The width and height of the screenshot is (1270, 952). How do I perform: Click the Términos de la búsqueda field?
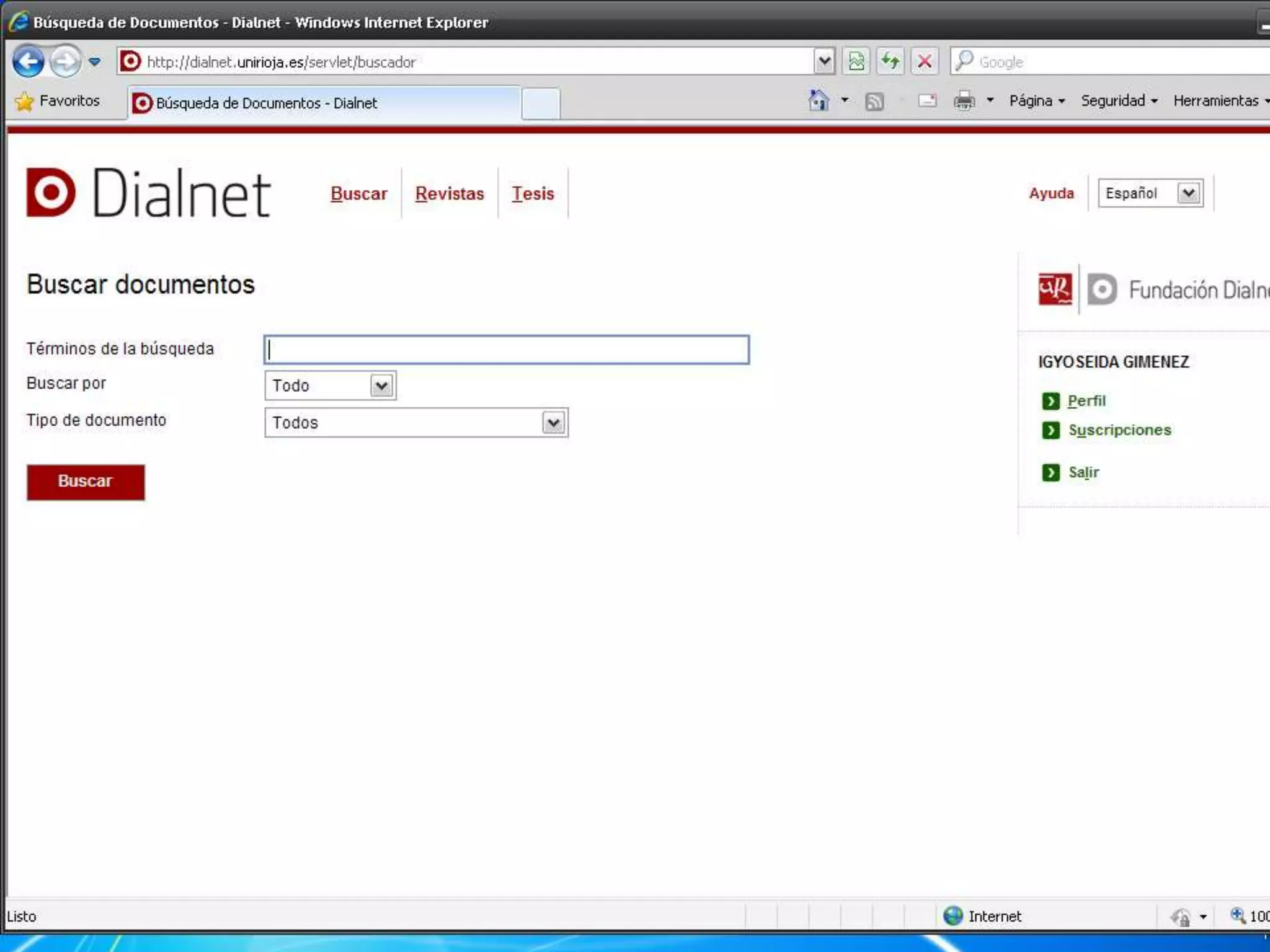tap(506, 350)
